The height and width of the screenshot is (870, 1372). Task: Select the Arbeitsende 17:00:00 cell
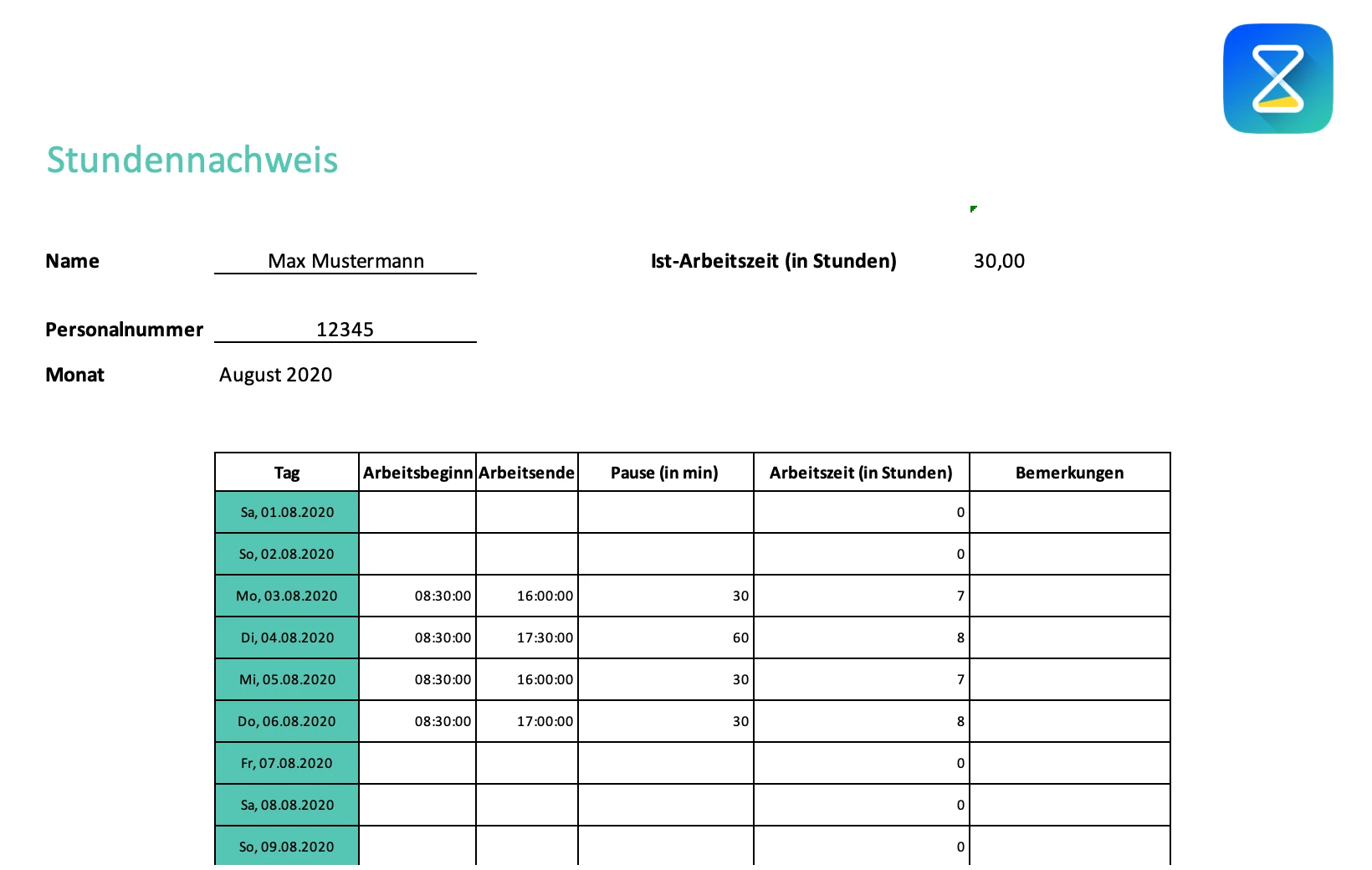[x=527, y=721]
